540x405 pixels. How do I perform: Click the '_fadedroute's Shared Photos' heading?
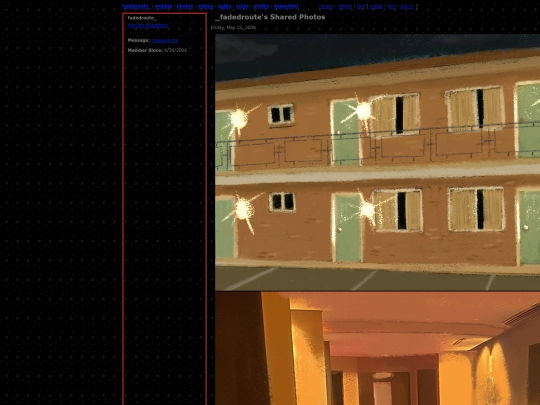(270, 17)
